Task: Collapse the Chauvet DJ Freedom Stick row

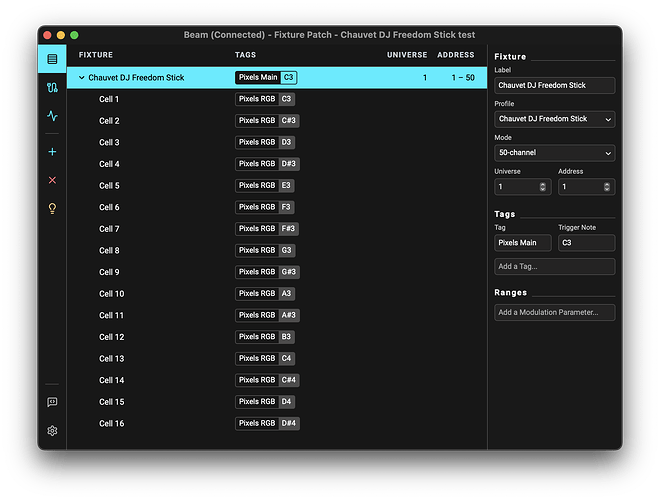Action: [x=82, y=77]
